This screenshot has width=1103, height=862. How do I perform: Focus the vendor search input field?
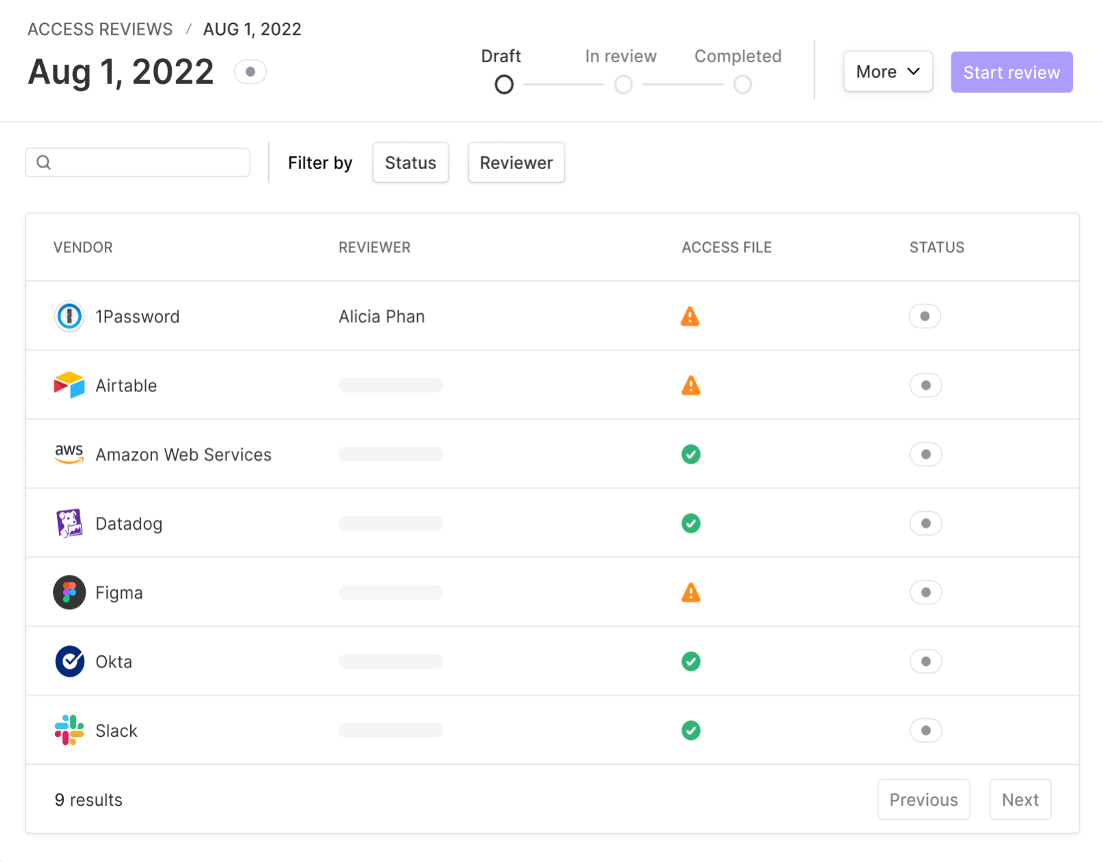tap(138, 163)
